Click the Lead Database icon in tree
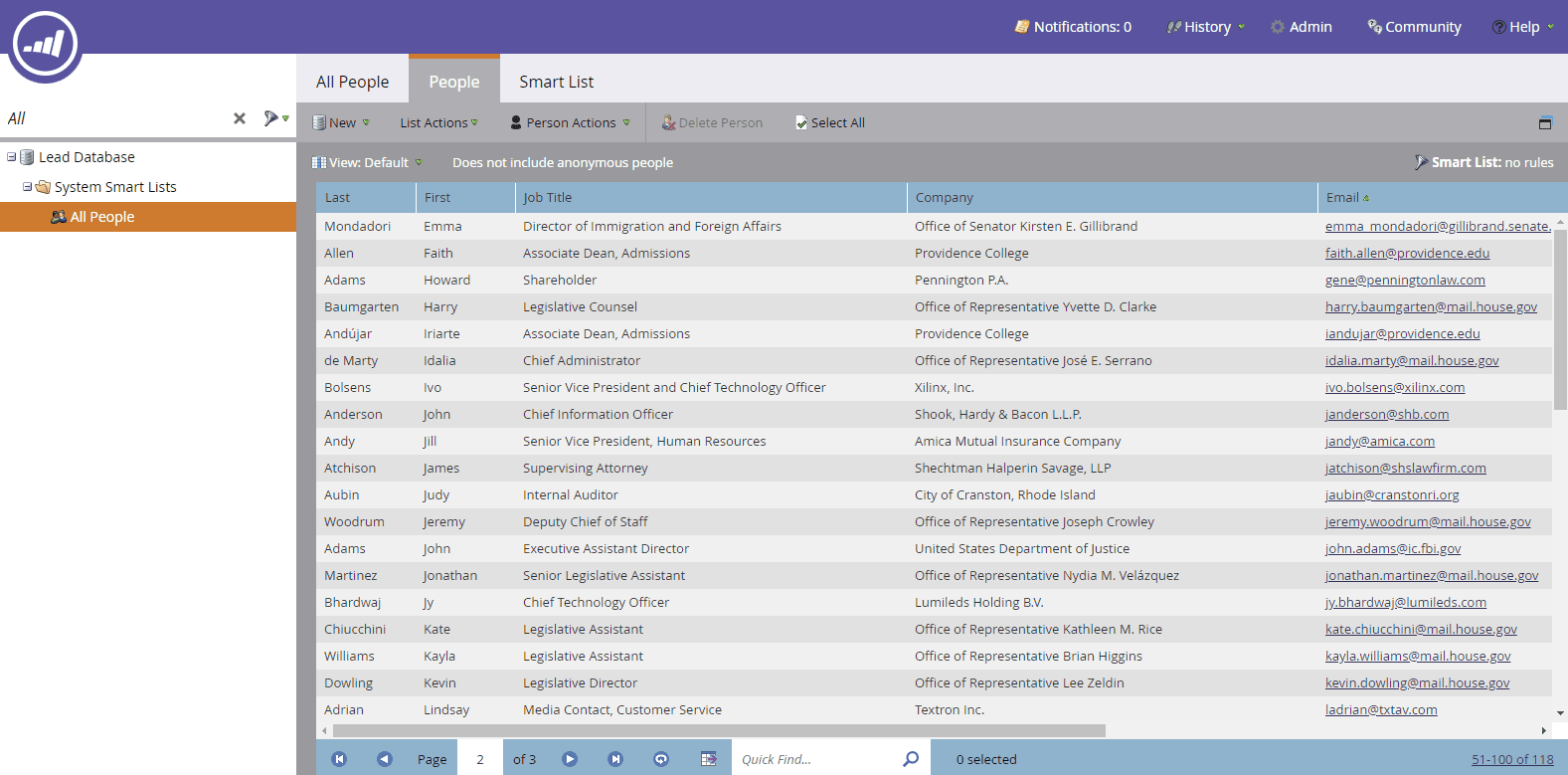Viewport: 1568px width, 775px height. 28,157
